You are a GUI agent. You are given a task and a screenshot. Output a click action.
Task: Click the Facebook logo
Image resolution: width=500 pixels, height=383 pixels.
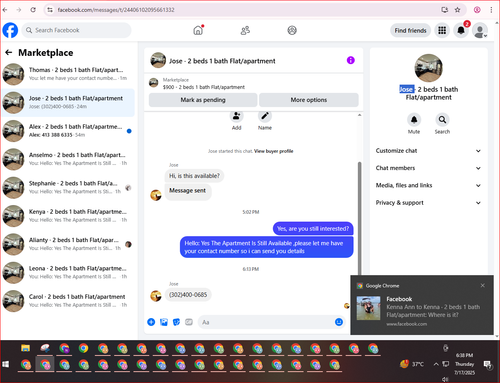(10, 30)
